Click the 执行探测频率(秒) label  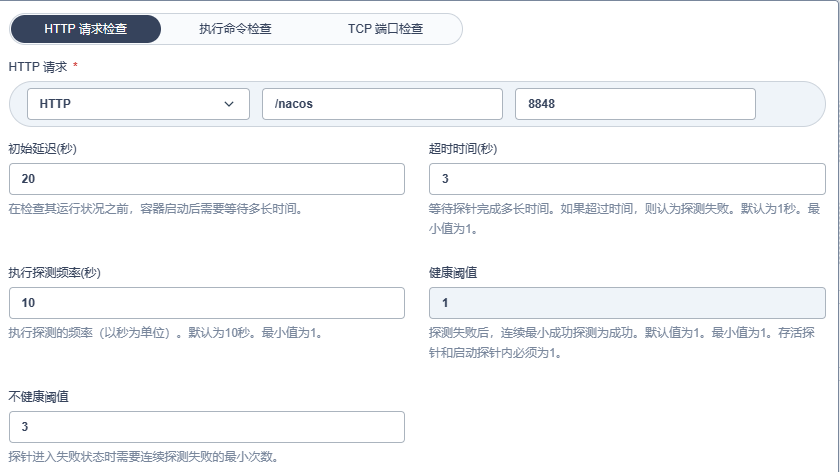[x=55, y=272]
